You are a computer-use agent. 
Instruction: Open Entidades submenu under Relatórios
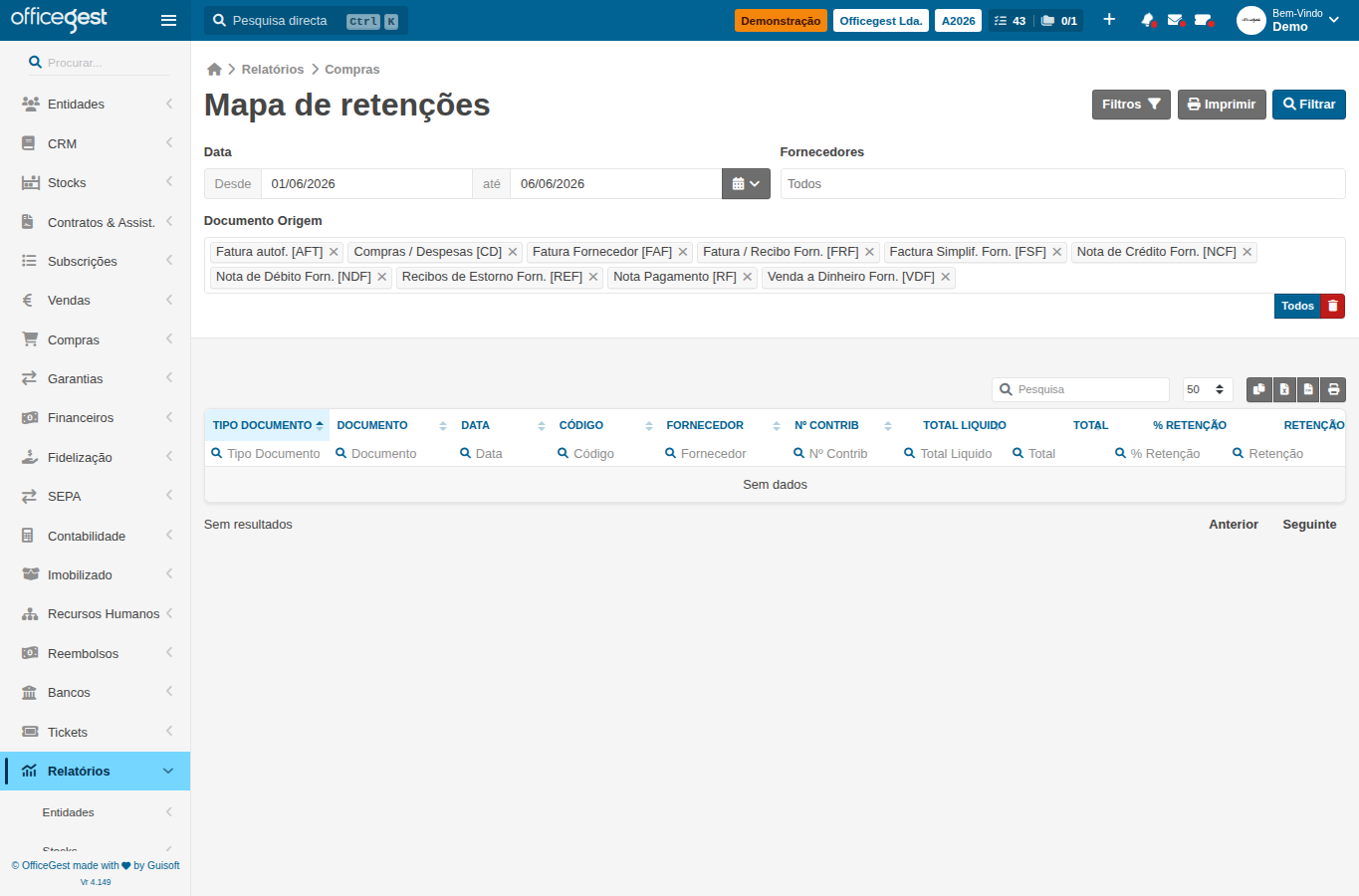pos(96,812)
